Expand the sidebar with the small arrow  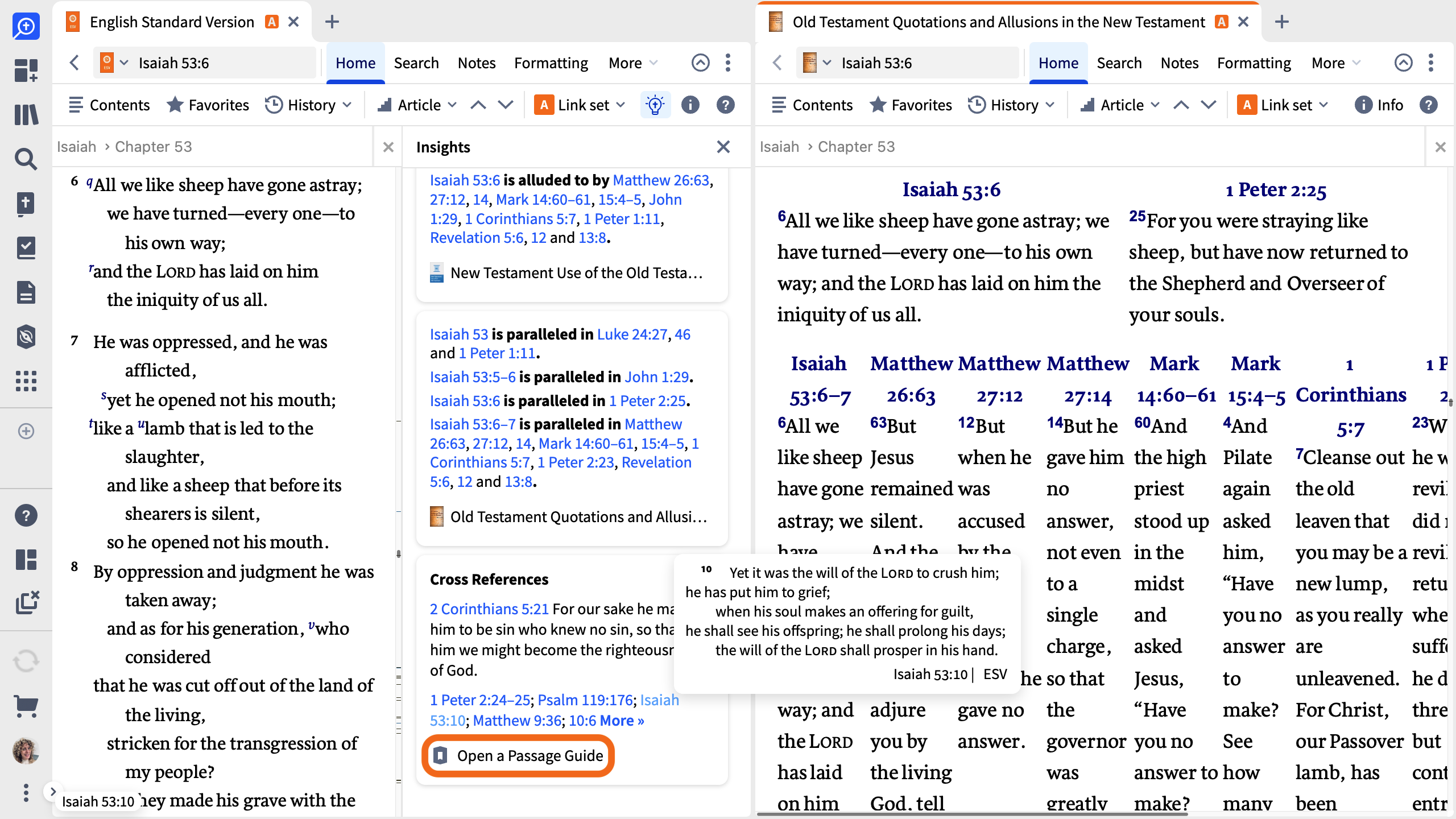coord(52,791)
